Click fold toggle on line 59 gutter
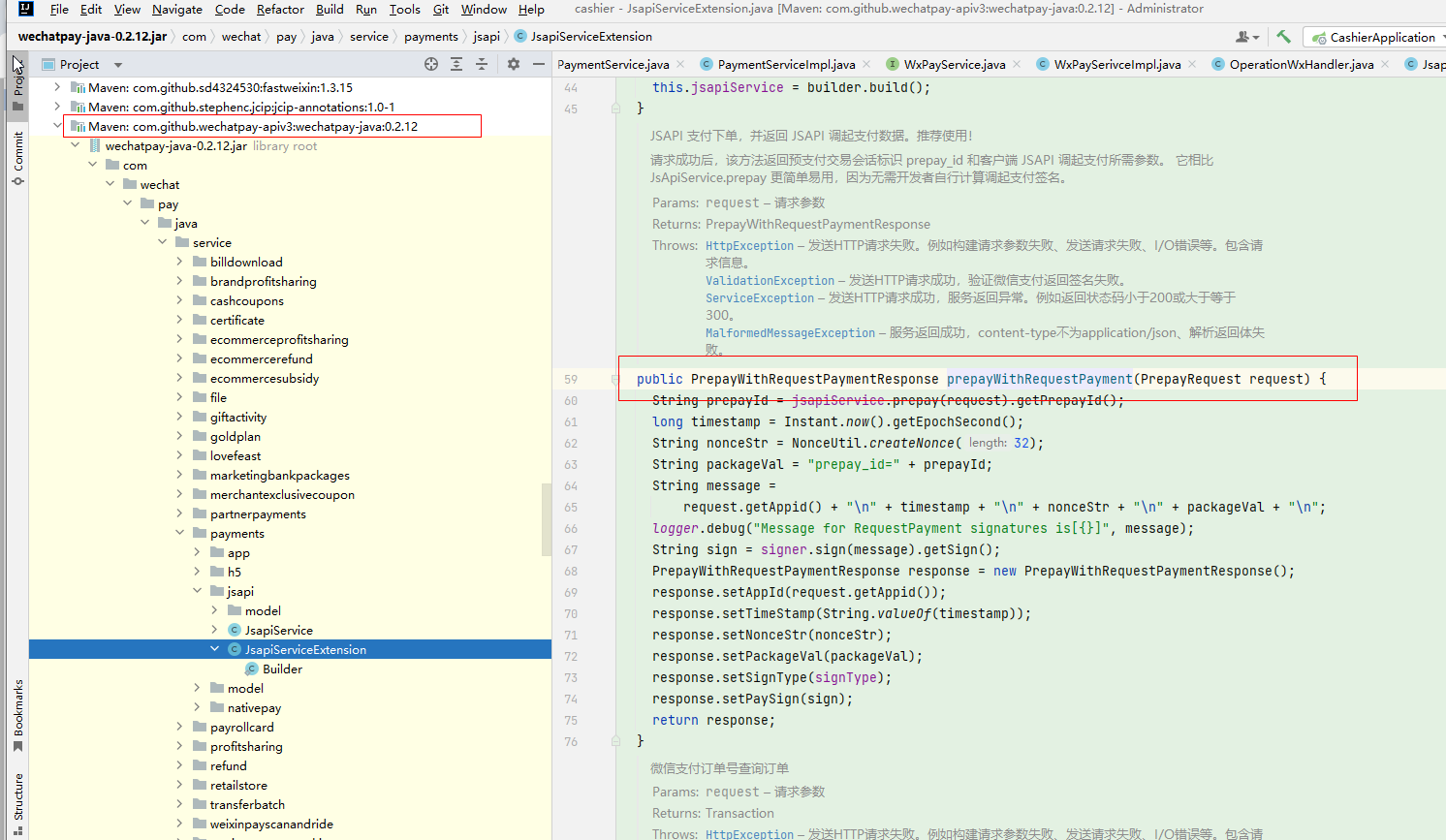The image size is (1446, 840). (615, 379)
